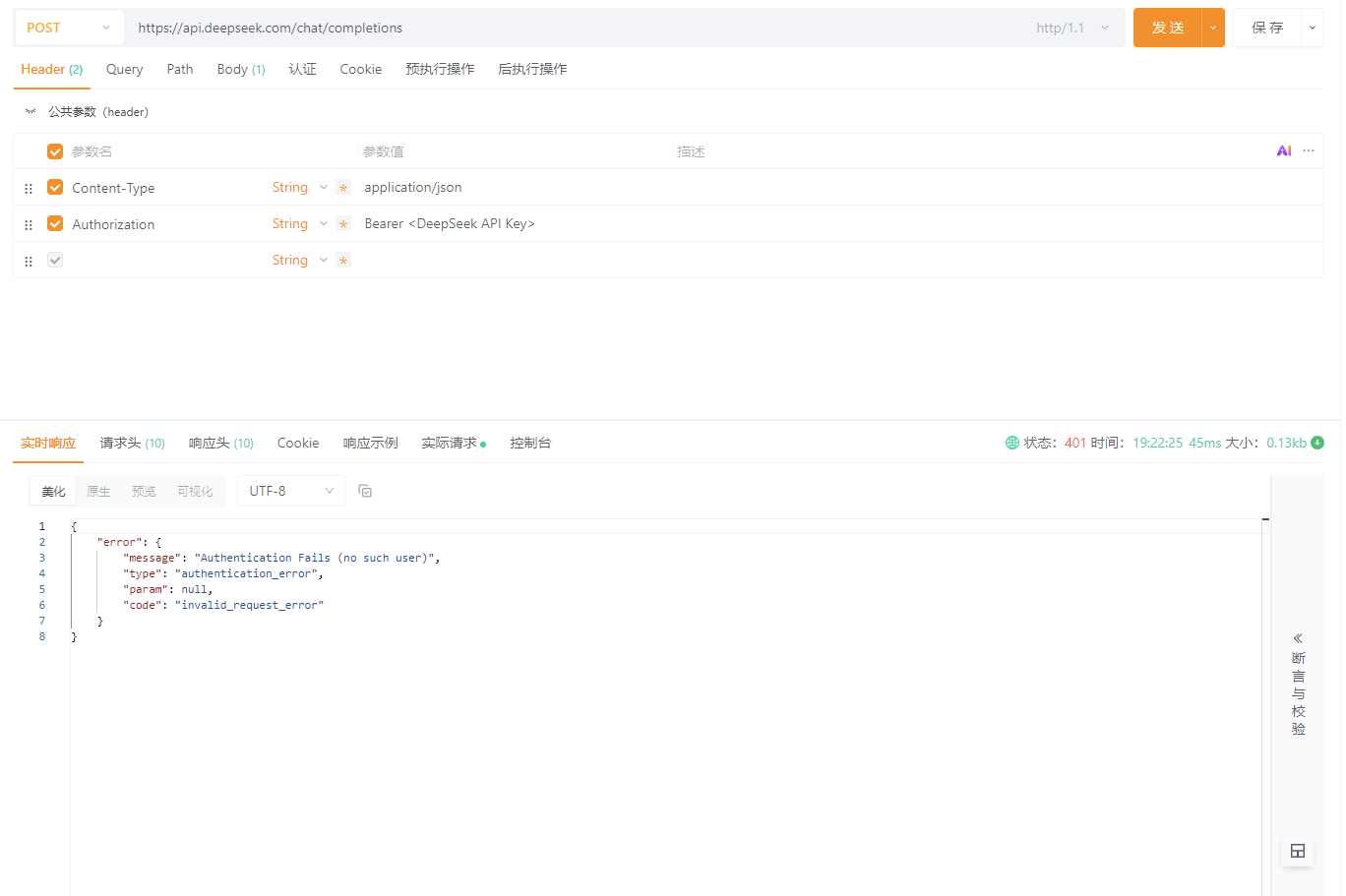Open the UTF-8 encoding dropdown

coord(290,491)
